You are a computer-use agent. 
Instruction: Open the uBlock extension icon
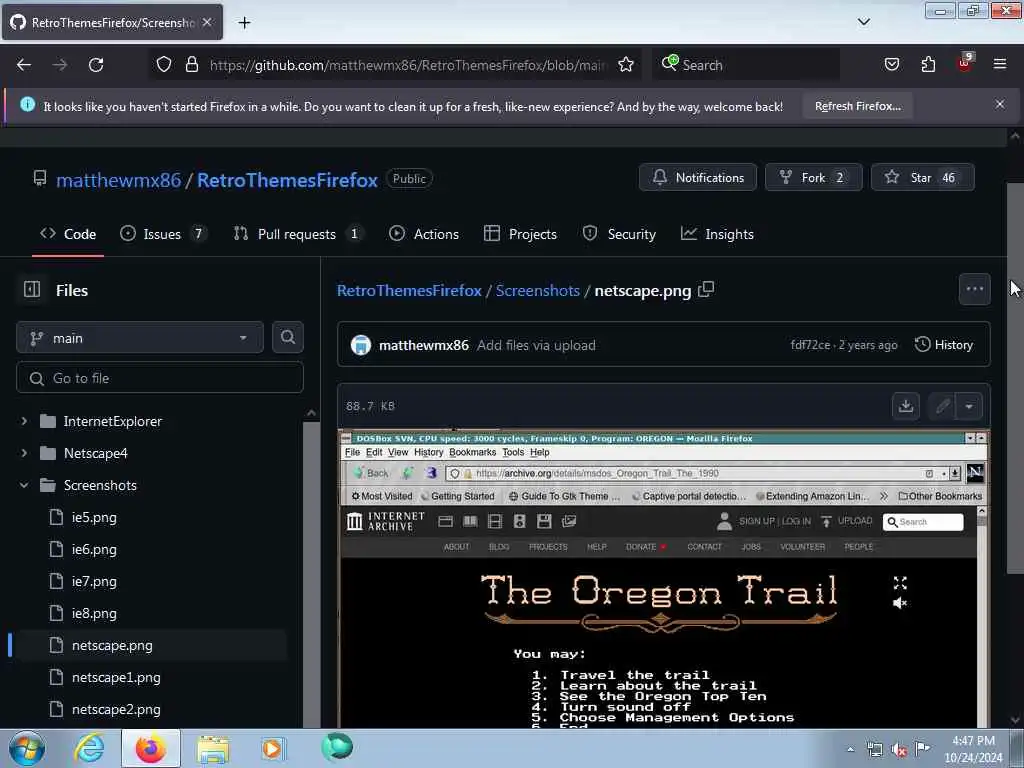coord(965,63)
